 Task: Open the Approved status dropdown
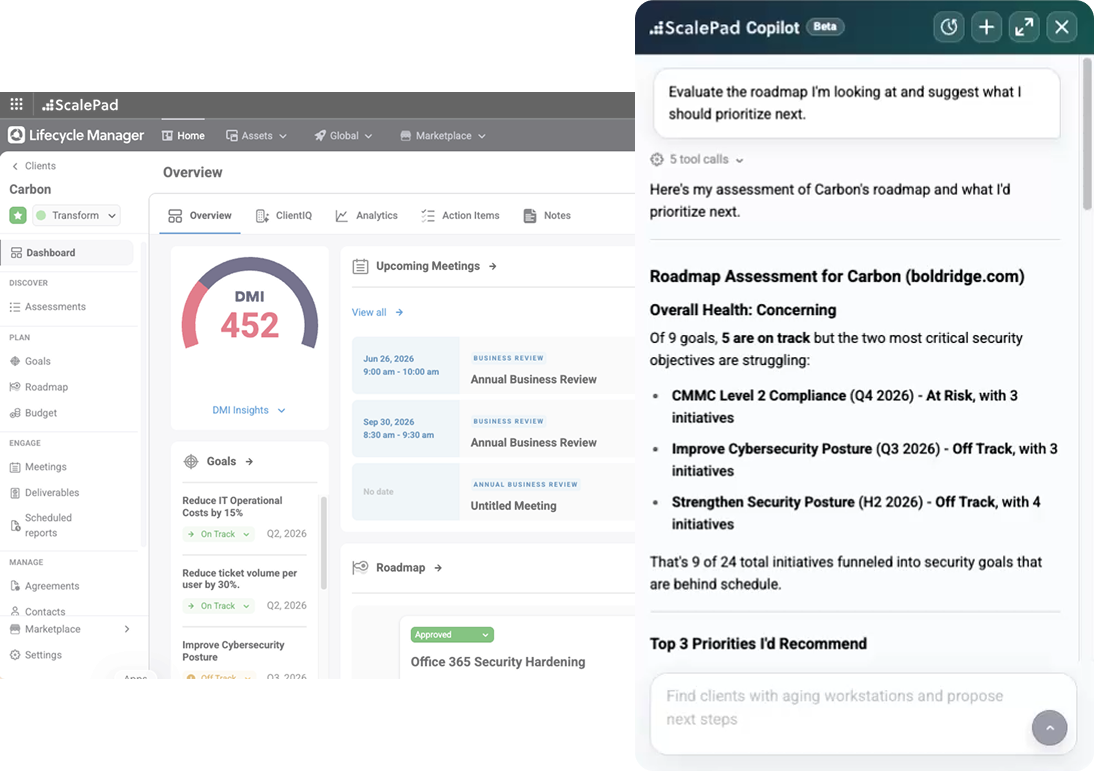coord(452,634)
